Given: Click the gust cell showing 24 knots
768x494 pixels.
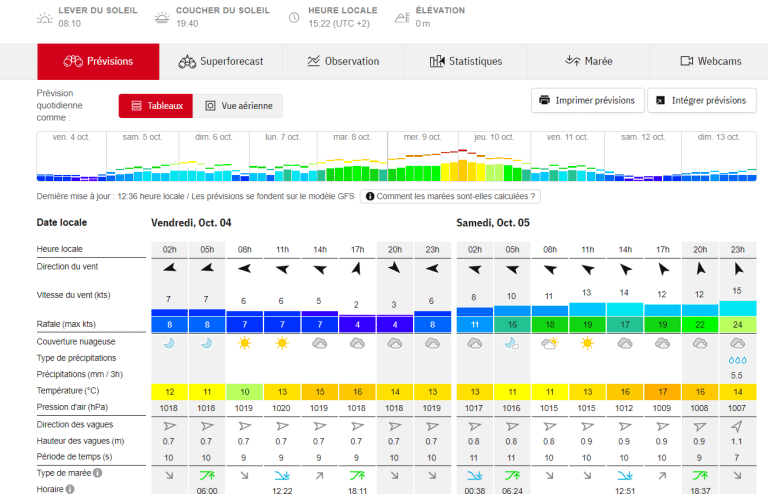Looking at the screenshot, I should [738, 324].
